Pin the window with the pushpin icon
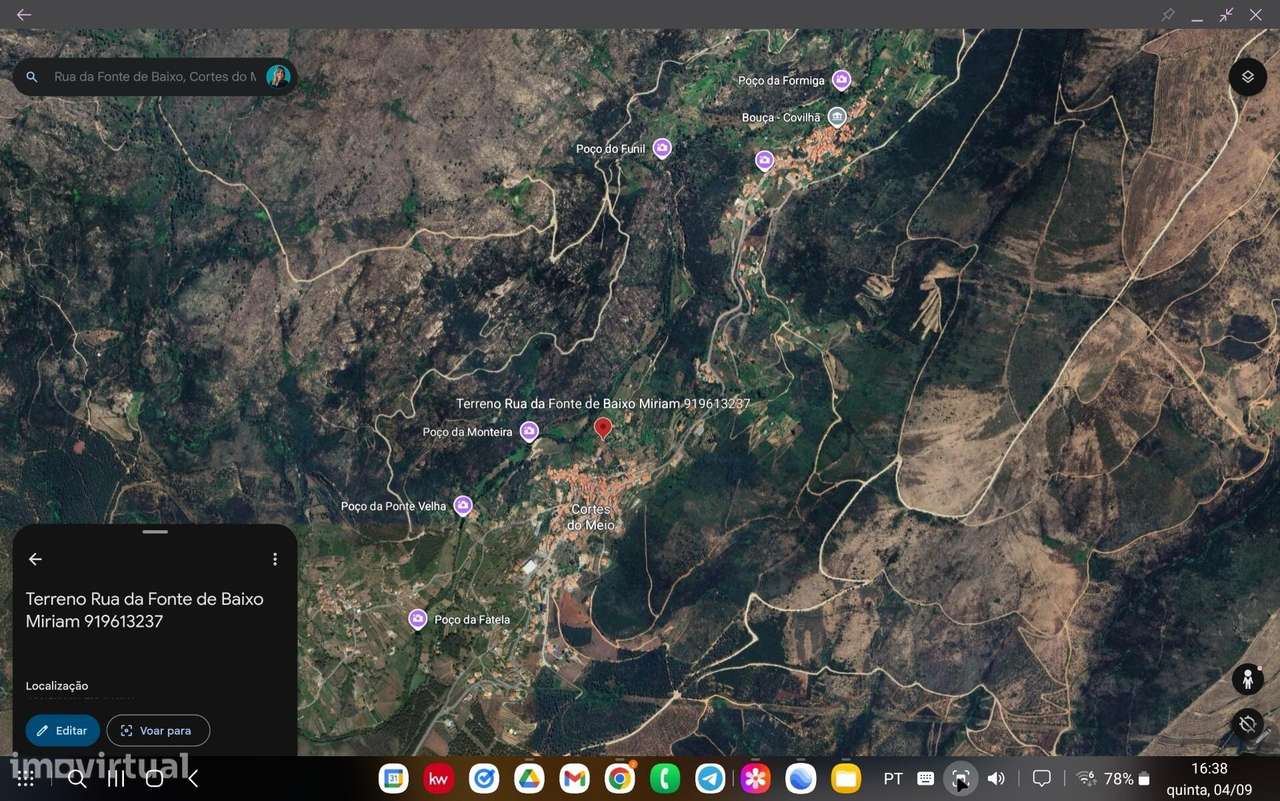The height and width of the screenshot is (801, 1280). [x=1168, y=15]
